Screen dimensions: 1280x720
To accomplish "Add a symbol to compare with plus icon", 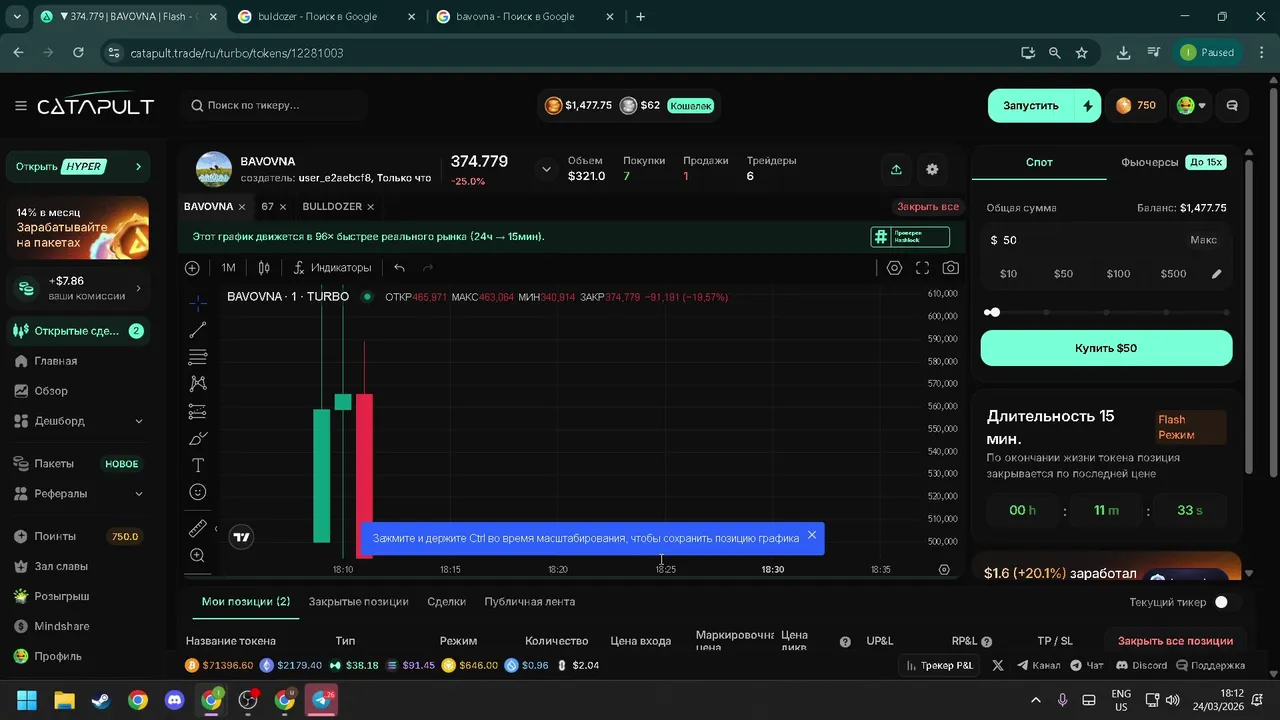I will point(192,268).
